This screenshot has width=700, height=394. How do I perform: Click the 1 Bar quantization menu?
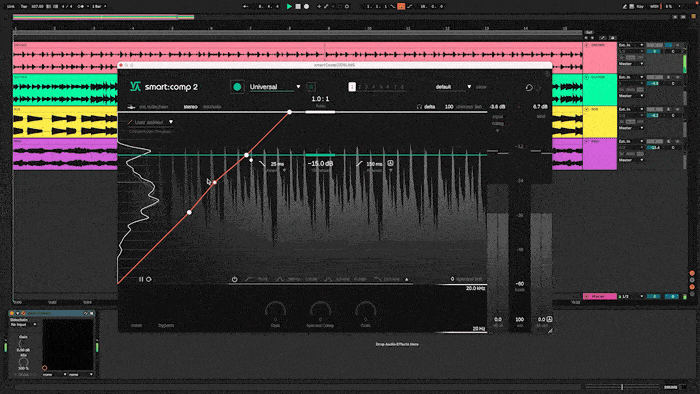(99, 6)
